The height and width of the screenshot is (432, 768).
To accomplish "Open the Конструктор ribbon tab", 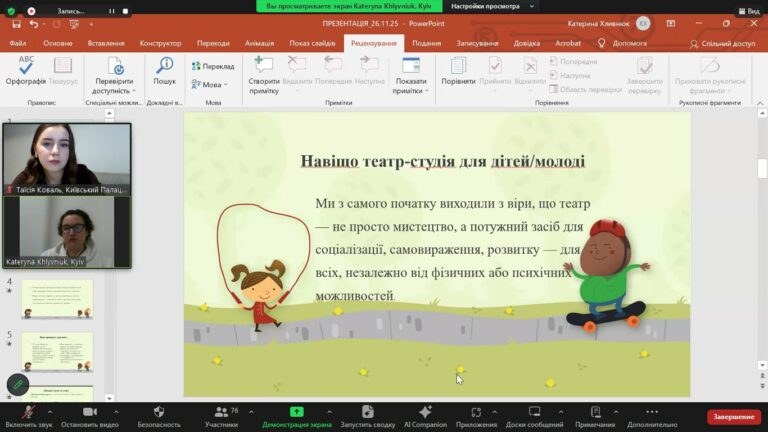I will [x=160, y=43].
